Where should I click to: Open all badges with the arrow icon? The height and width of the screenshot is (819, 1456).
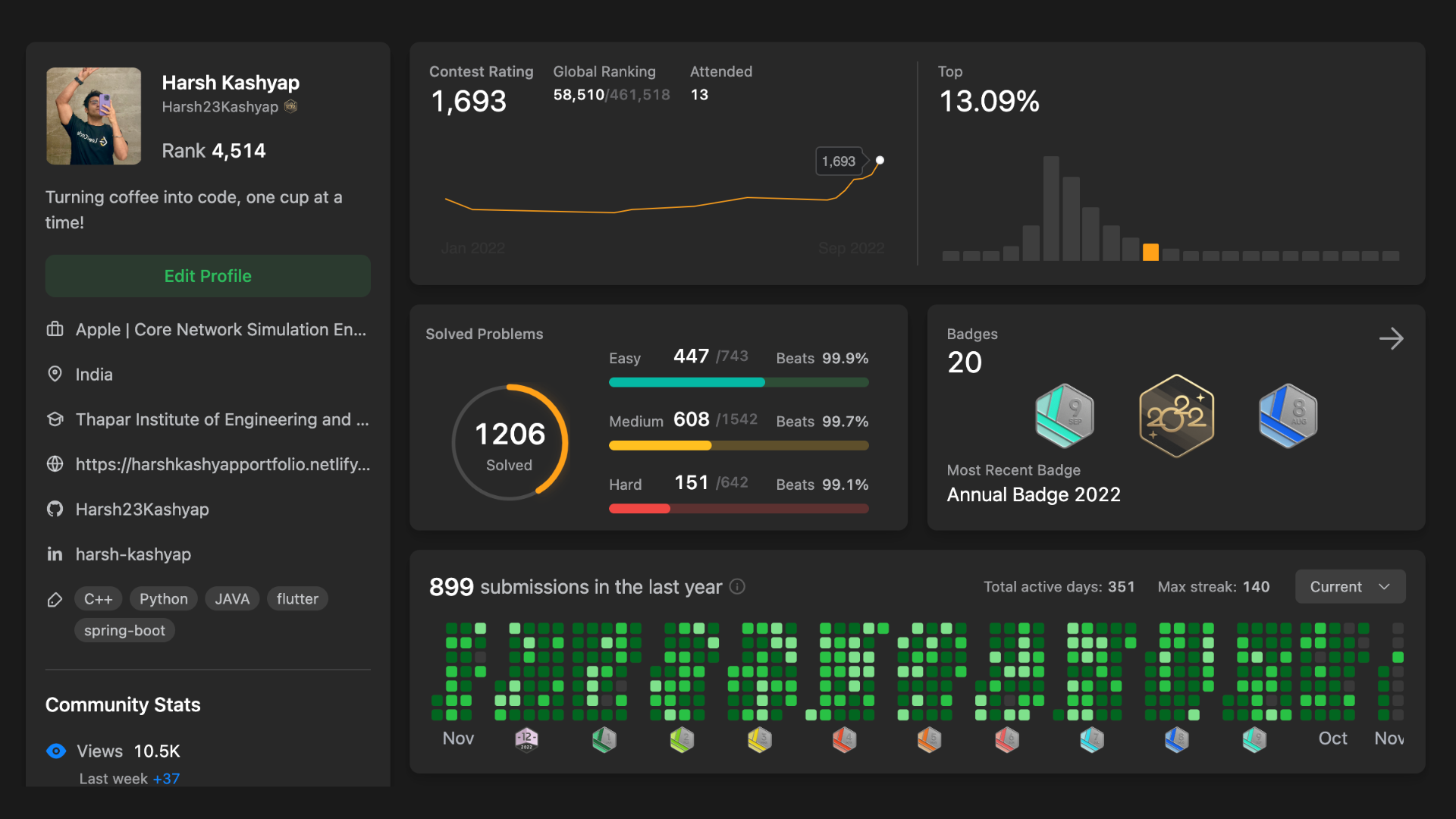click(1391, 338)
